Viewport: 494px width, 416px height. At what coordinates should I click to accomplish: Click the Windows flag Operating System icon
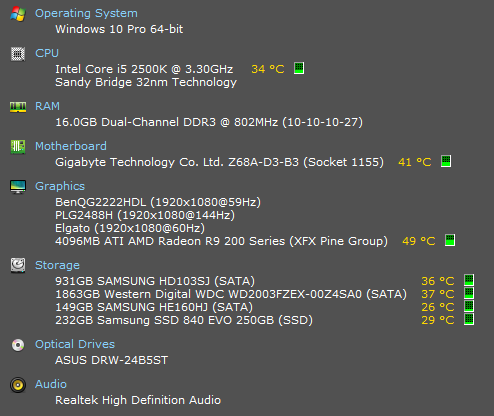click(x=18, y=14)
